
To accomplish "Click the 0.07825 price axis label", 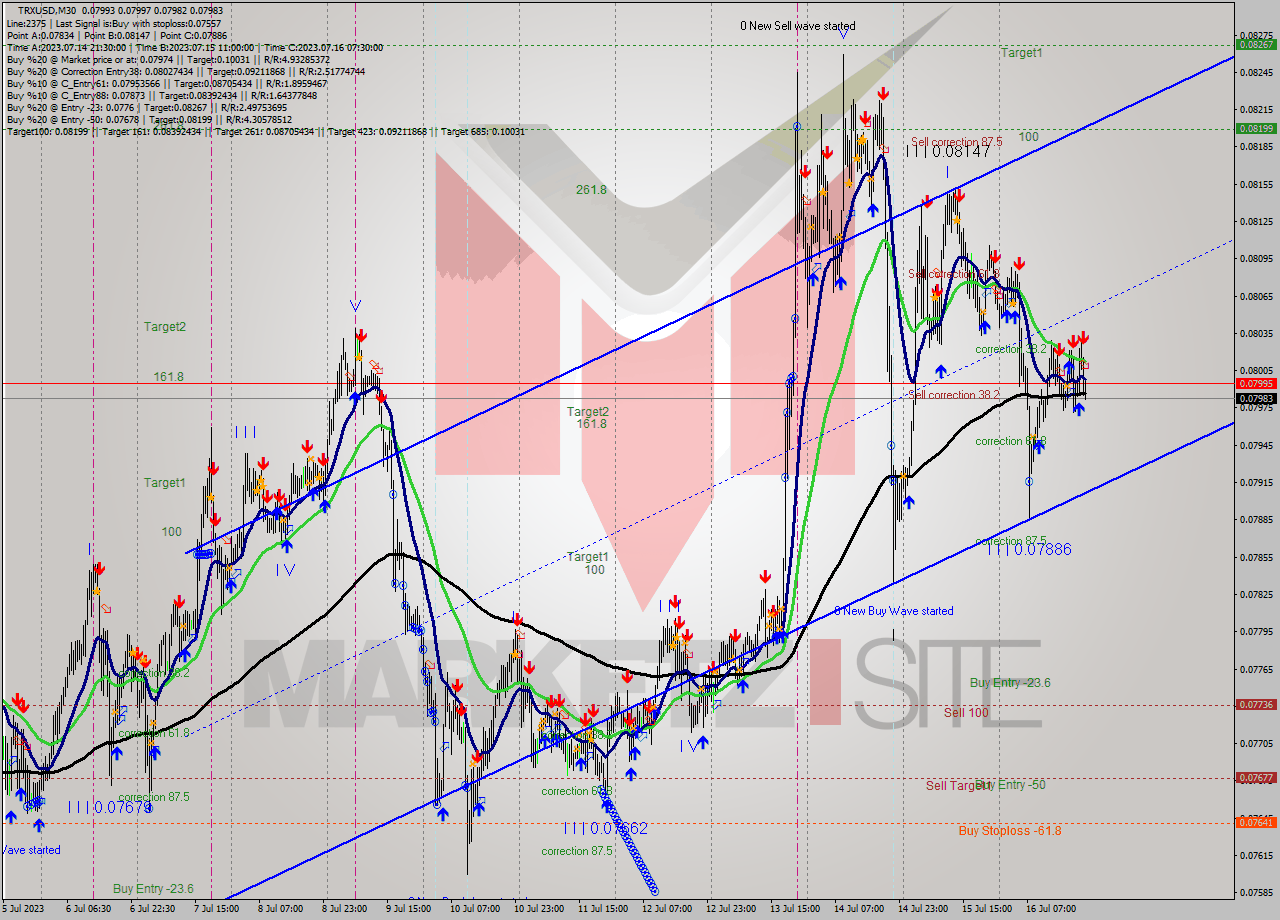I will click(x=1255, y=594).
